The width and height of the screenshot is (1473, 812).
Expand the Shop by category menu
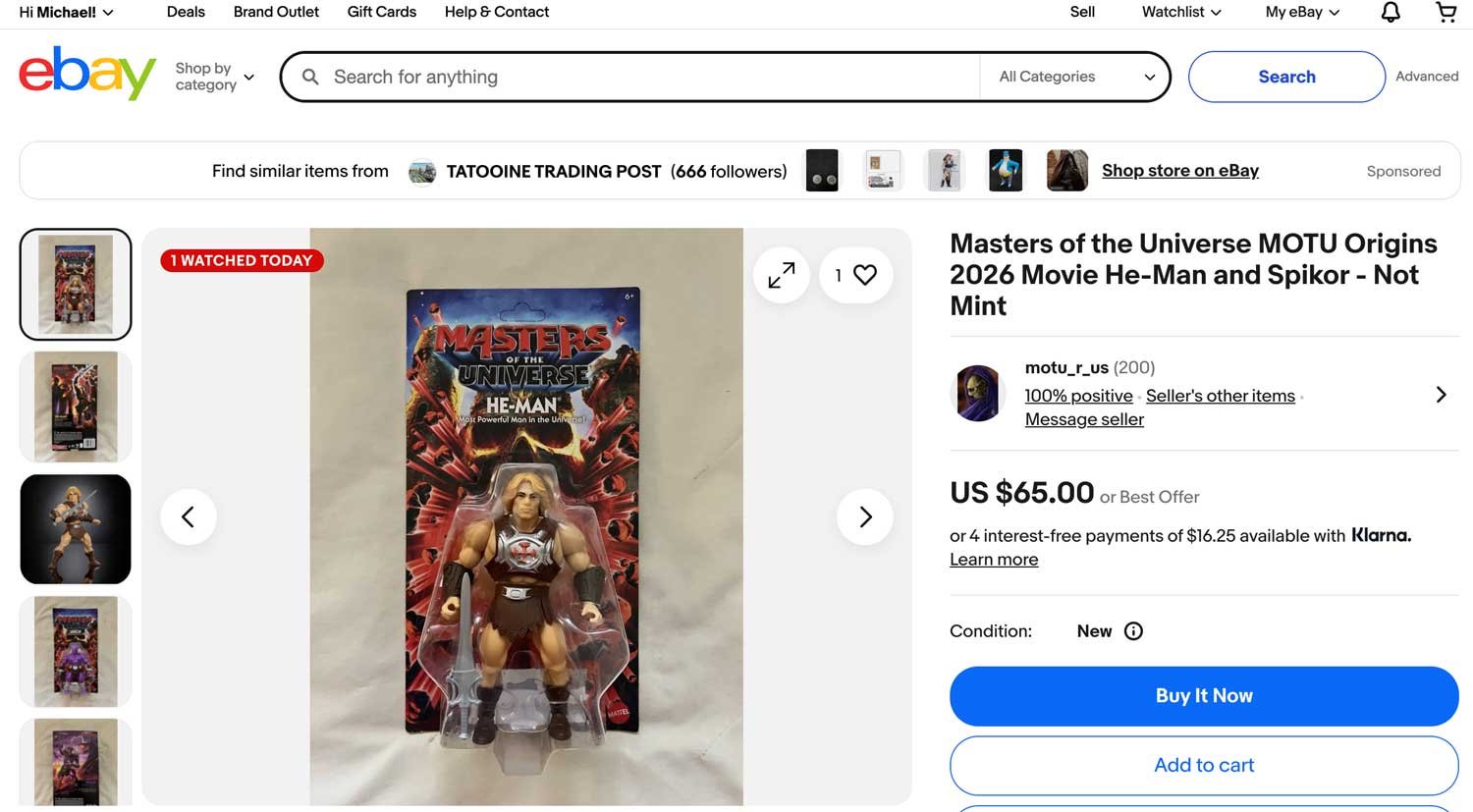click(x=214, y=76)
